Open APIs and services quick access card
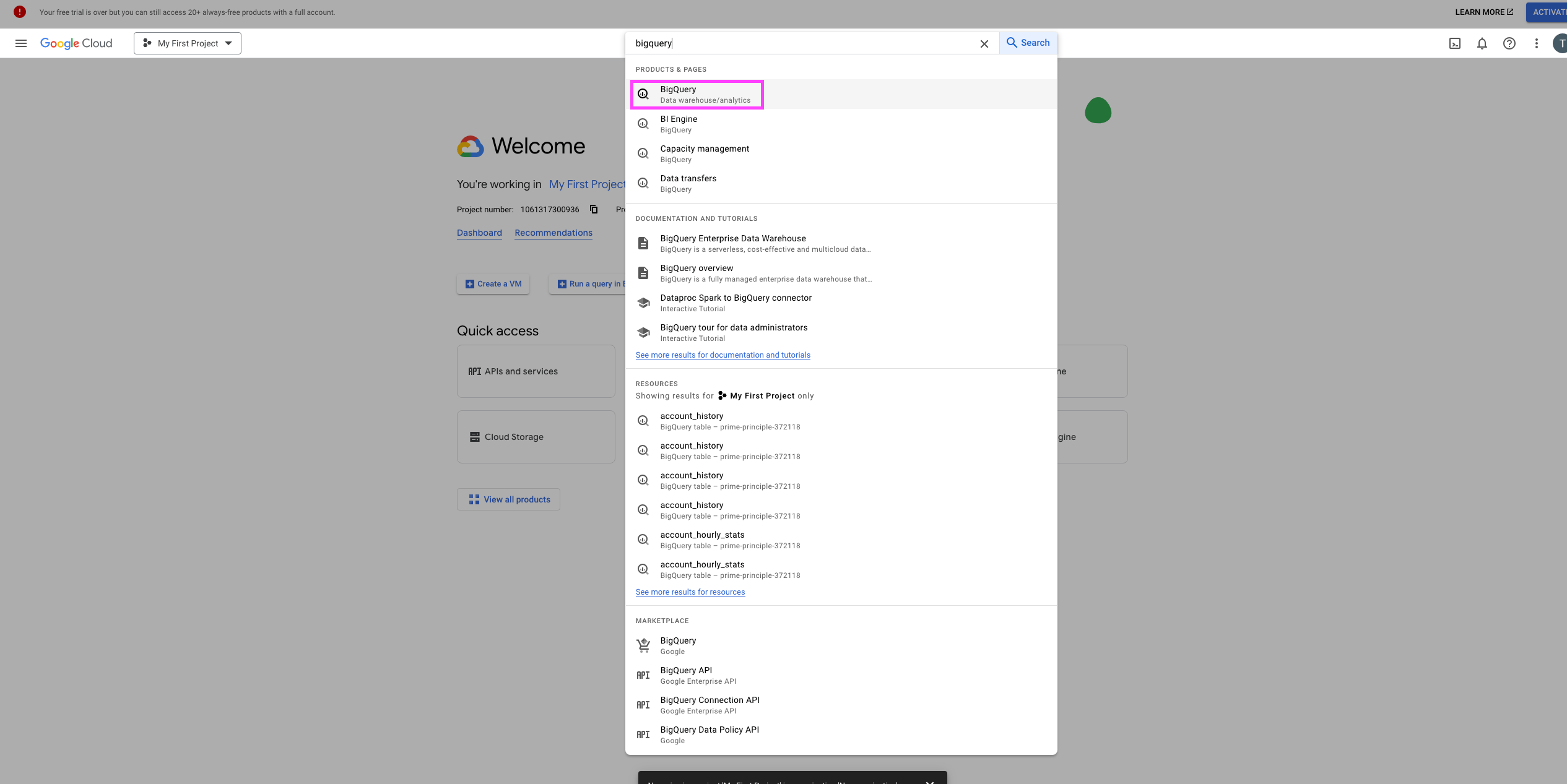1567x784 pixels. tap(536, 371)
